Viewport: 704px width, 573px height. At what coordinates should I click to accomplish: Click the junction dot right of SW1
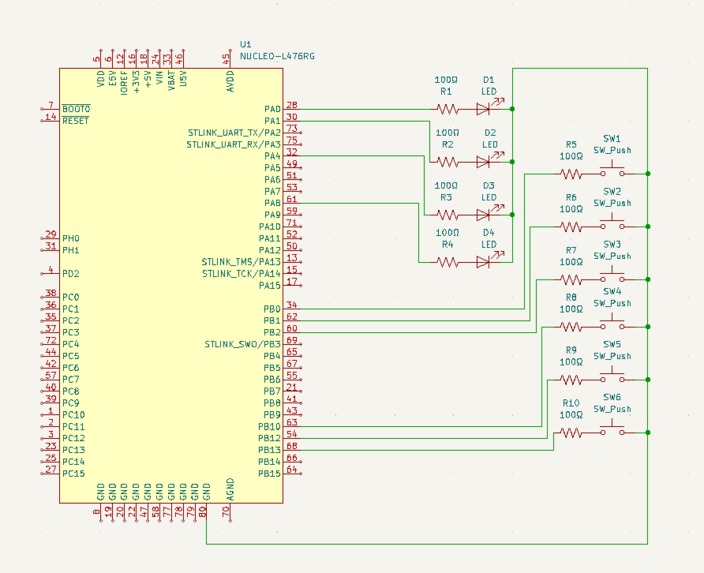click(648, 173)
